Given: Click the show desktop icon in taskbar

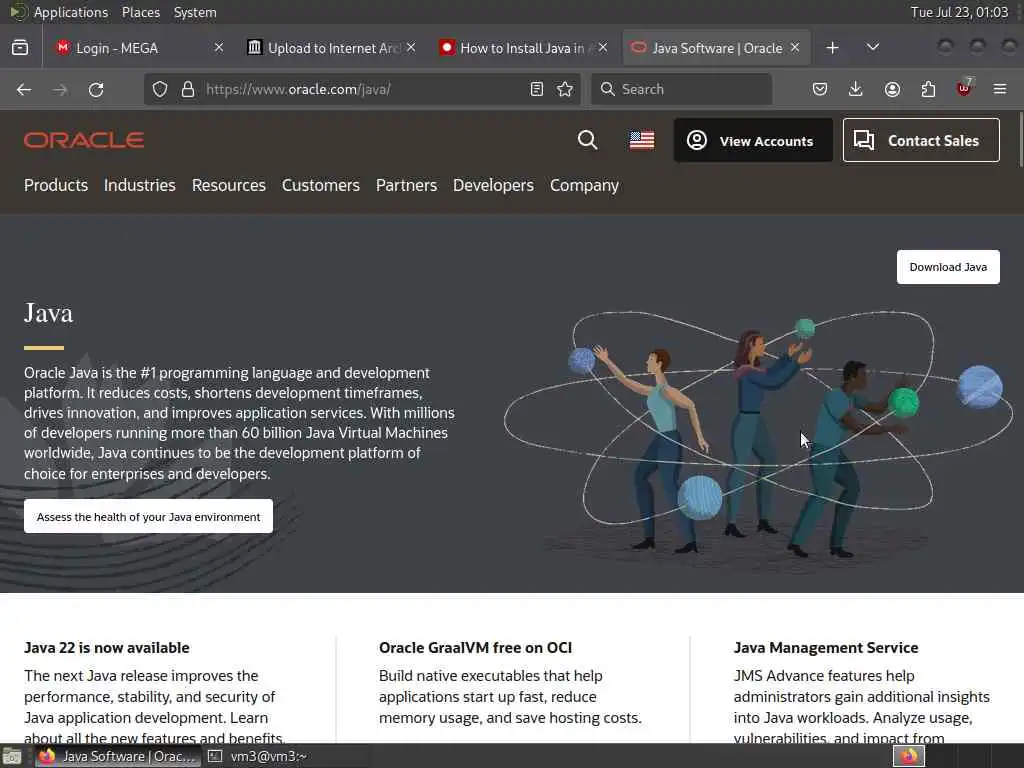Looking at the screenshot, I should tap(12, 756).
